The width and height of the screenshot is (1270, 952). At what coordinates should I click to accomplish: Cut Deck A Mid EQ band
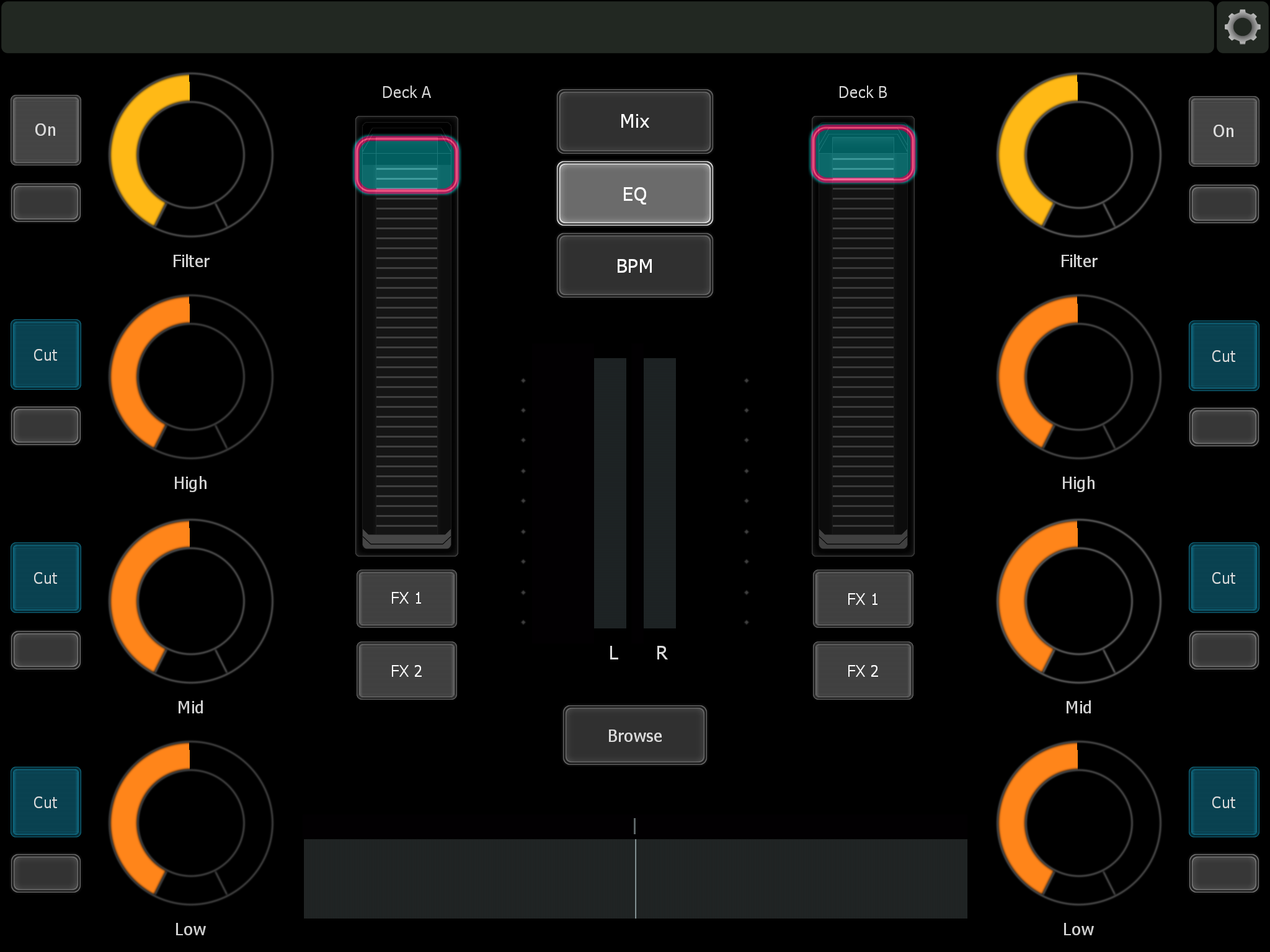click(46, 578)
